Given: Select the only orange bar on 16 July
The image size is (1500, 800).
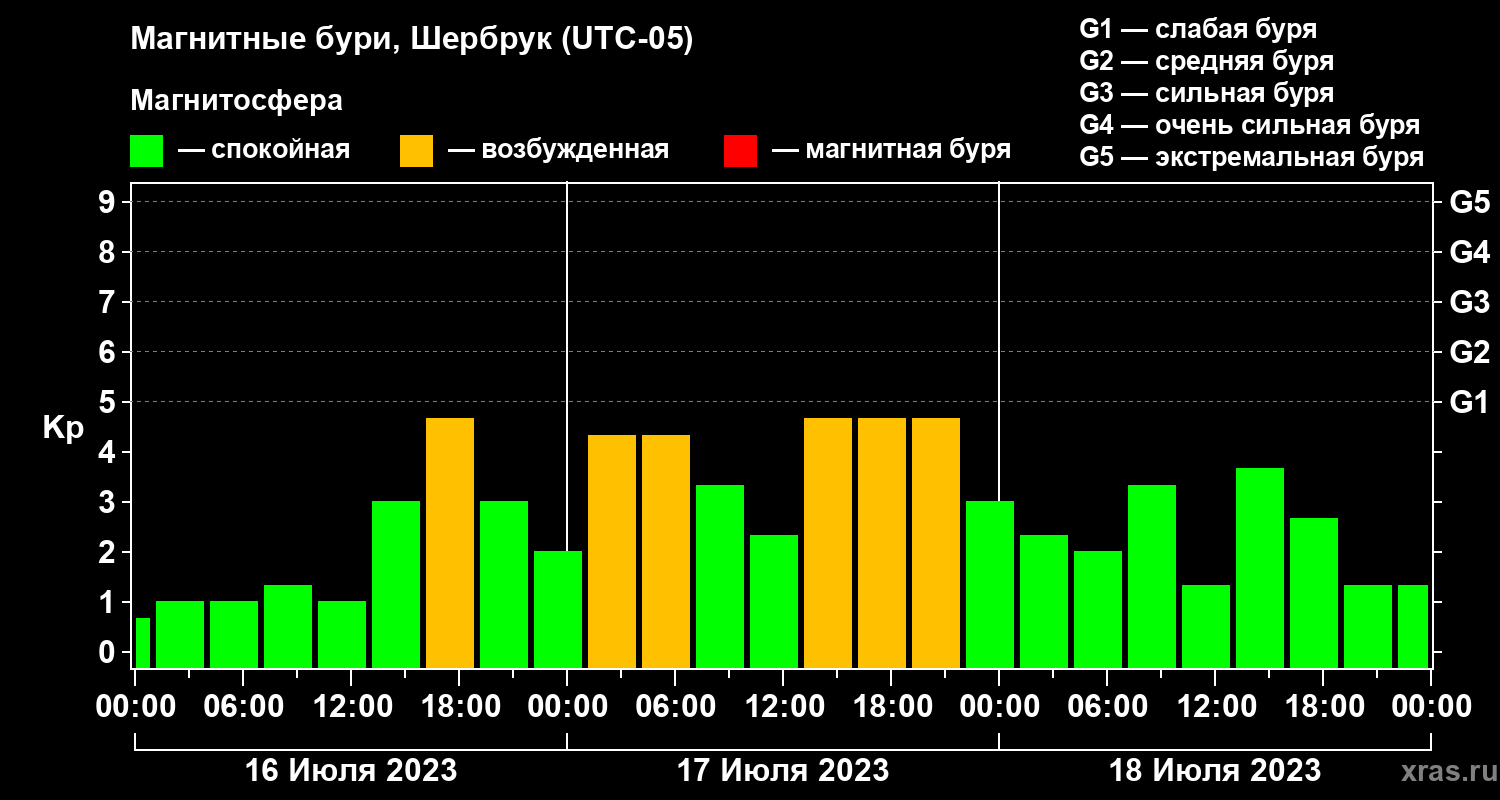Looking at the screenshot, I should 450,543.
